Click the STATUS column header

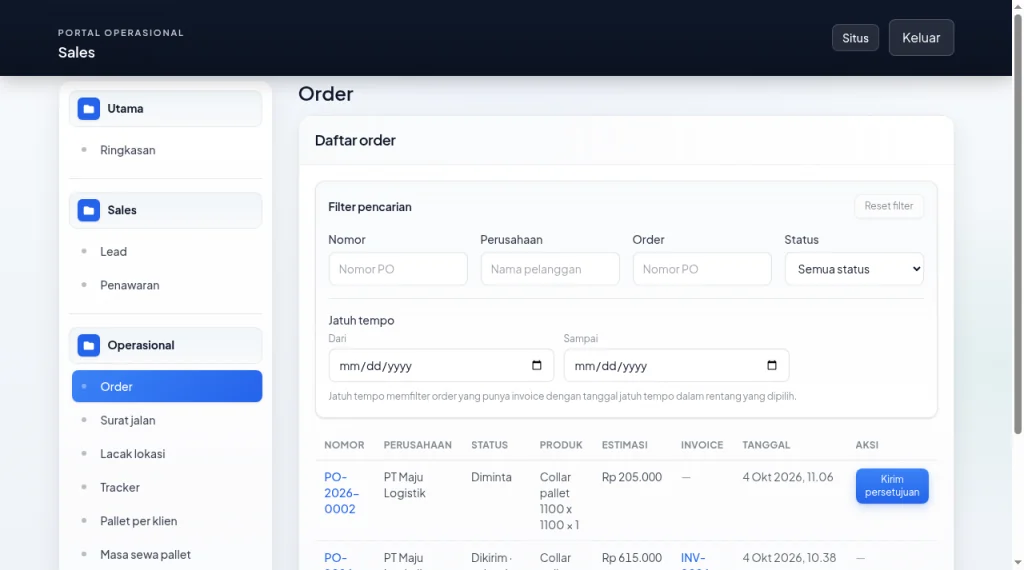point(489,445)
